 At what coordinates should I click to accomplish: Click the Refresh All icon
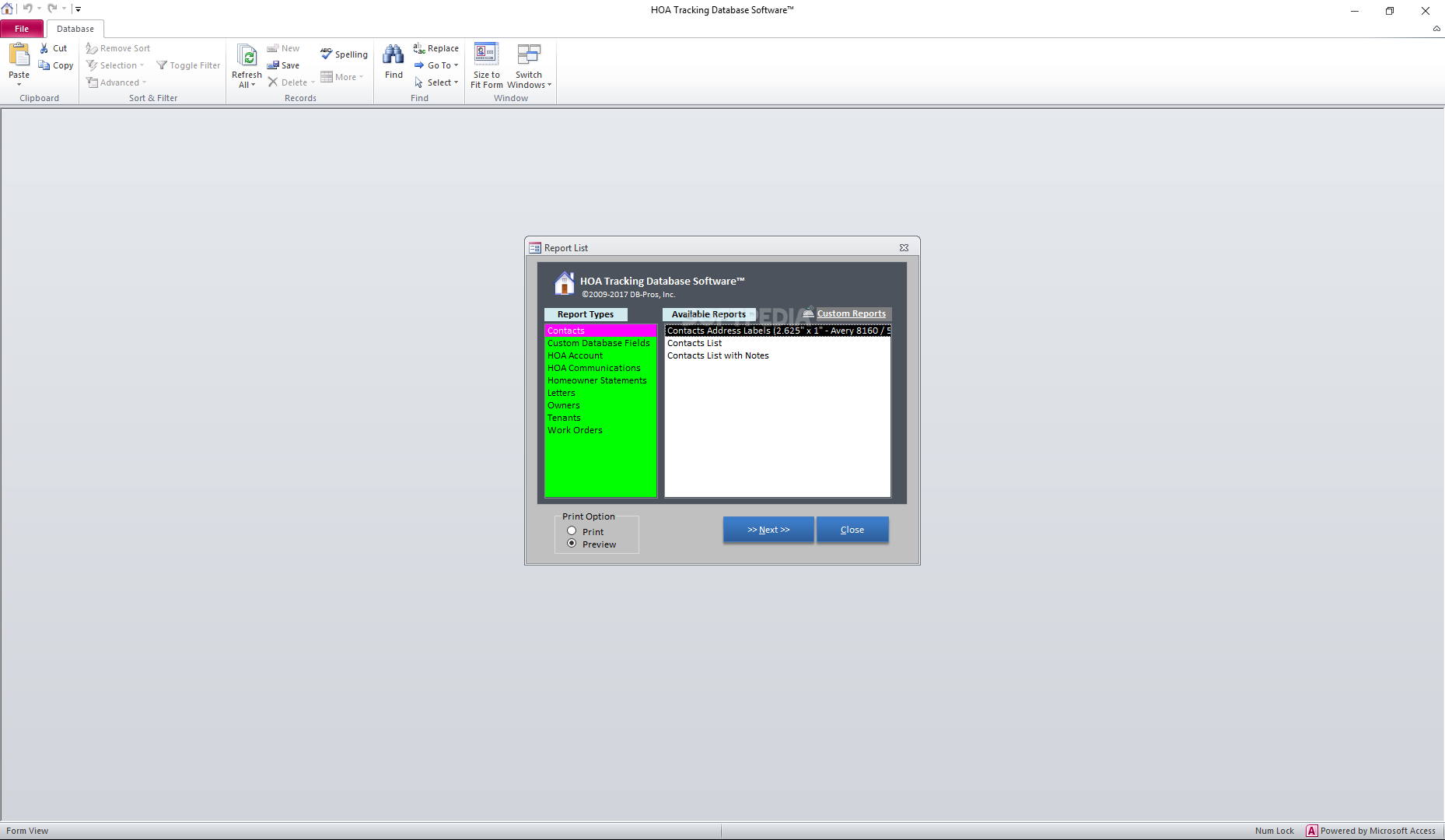[247, 56]
